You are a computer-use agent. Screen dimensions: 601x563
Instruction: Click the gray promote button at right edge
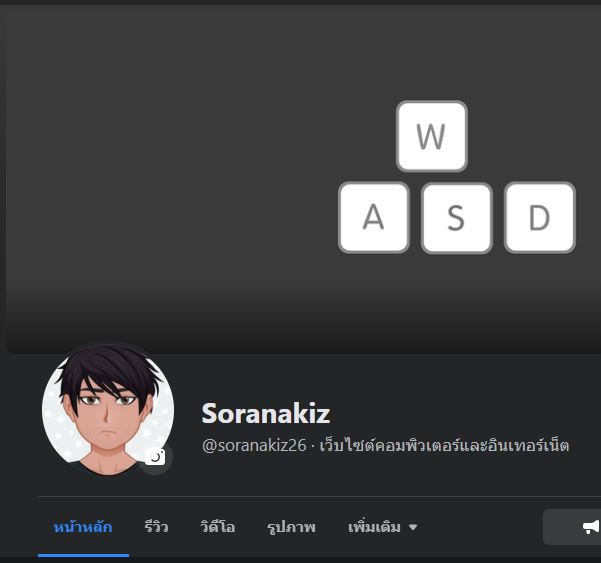tap(572, 527)
